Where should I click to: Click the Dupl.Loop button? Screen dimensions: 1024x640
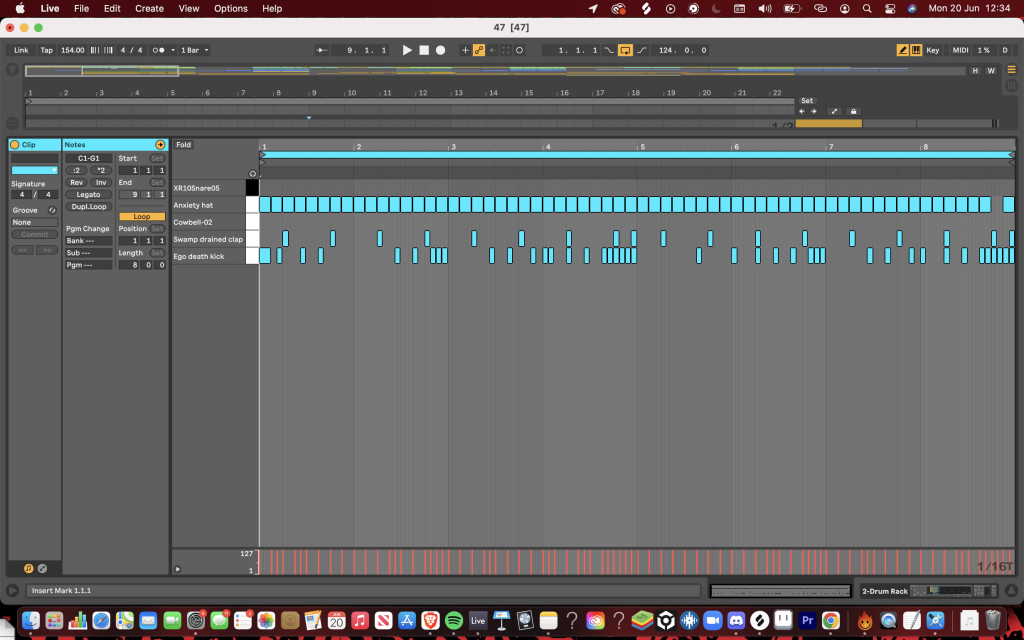[x=89, y=207]
